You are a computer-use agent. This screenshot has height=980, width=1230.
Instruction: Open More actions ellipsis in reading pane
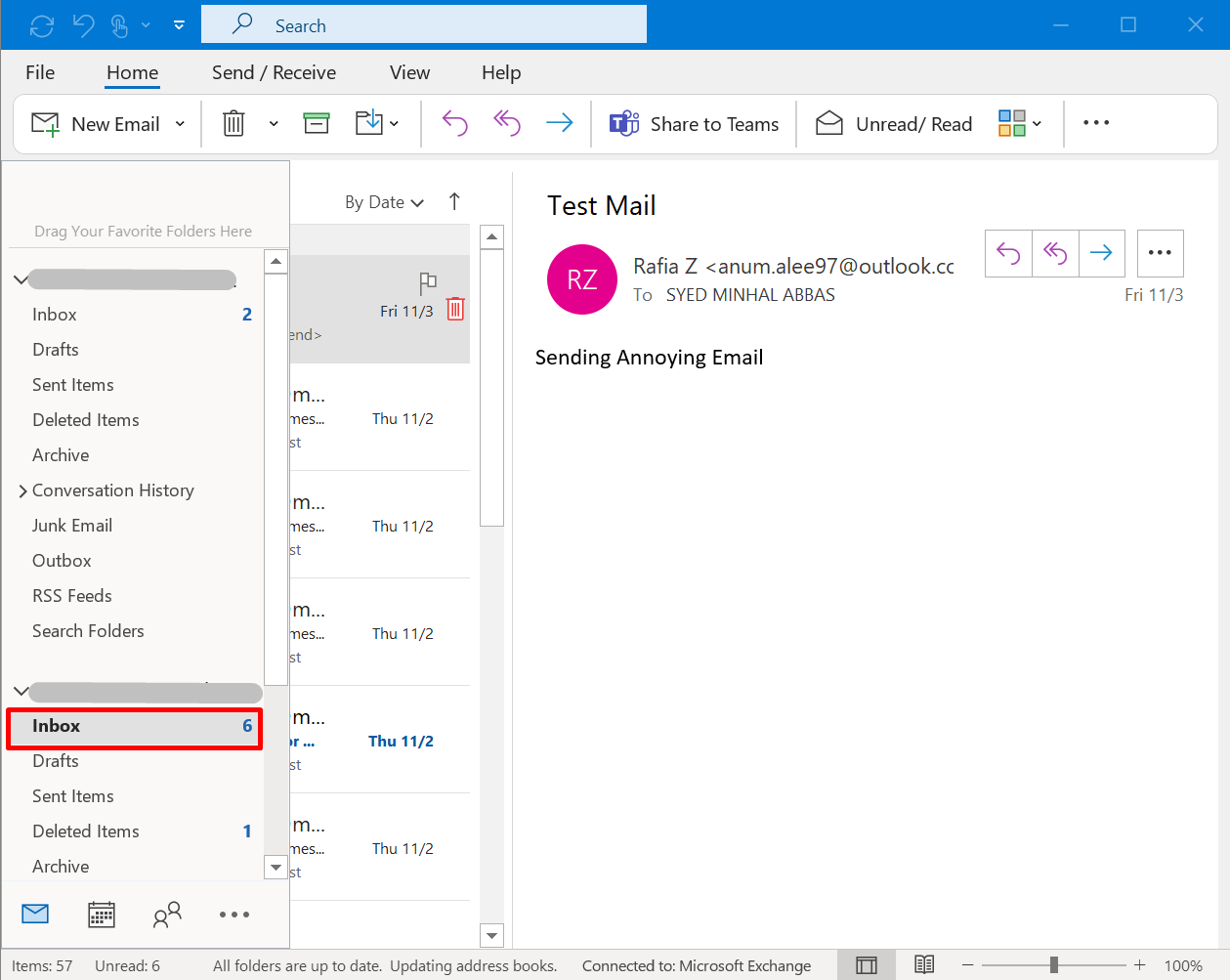[1161, 254]
